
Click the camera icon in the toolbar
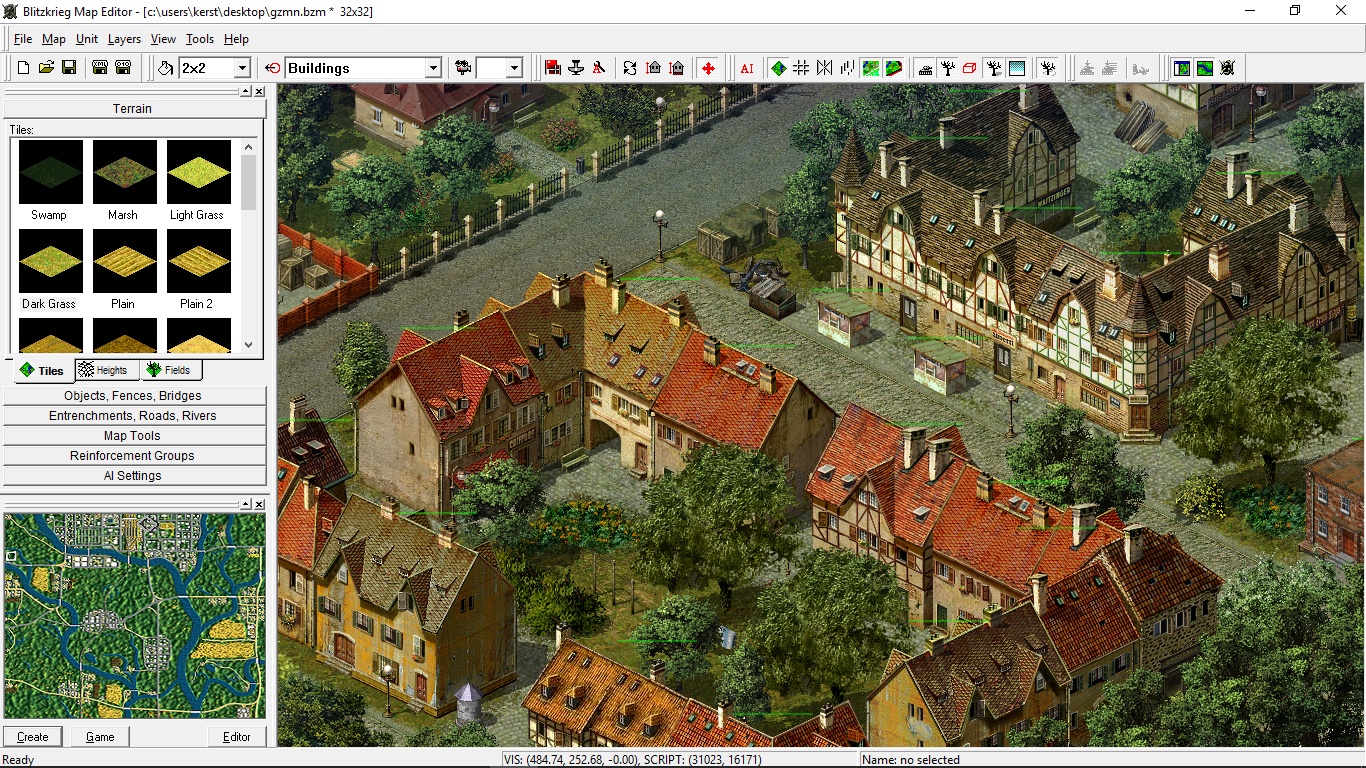[463, 68]
